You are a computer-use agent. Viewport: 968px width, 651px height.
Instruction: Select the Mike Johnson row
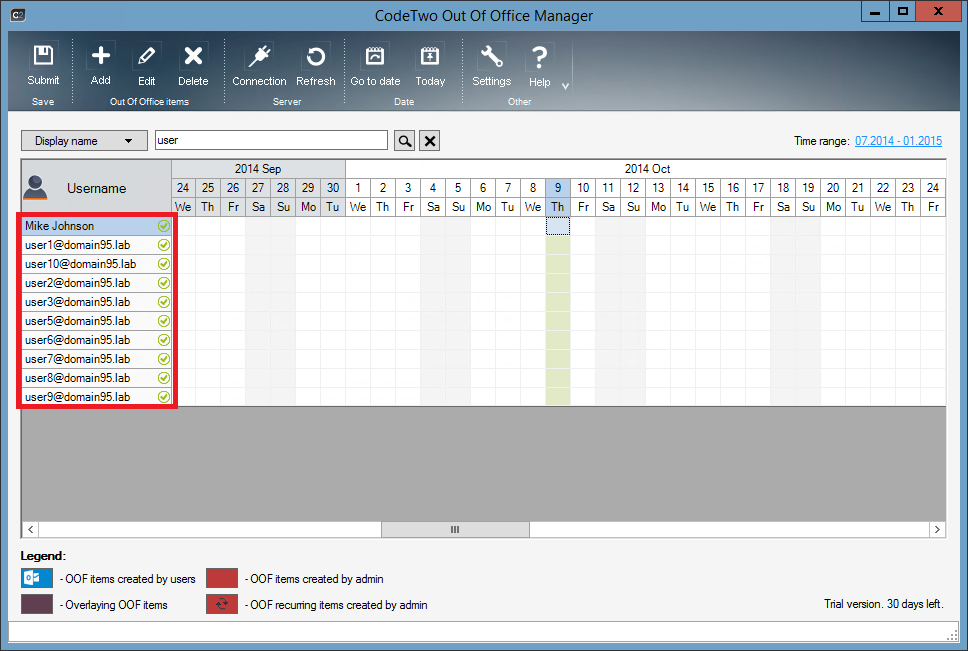96,226
